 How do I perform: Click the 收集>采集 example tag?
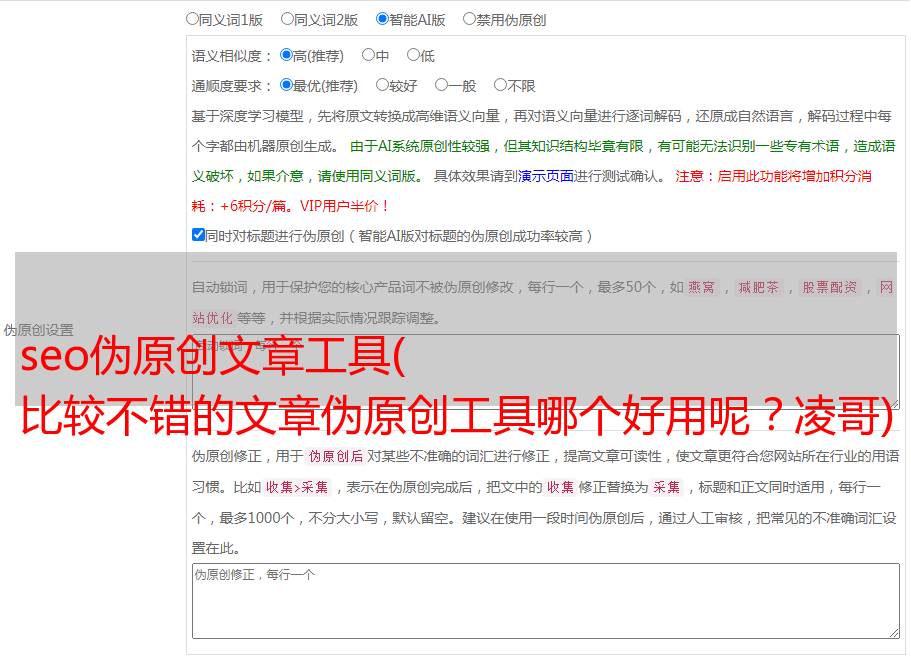[x=297, y=487]
